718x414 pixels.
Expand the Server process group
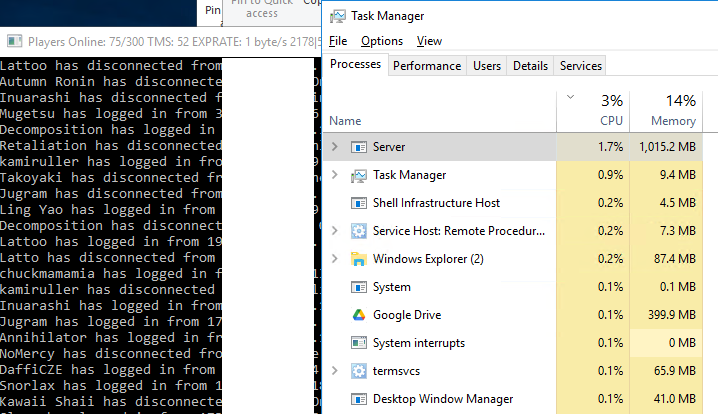pos(335,147)
